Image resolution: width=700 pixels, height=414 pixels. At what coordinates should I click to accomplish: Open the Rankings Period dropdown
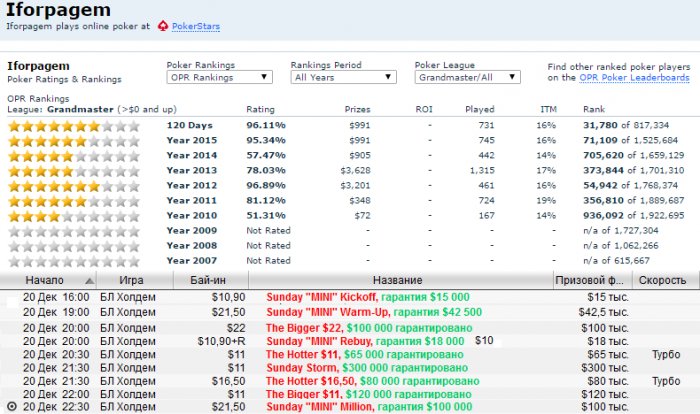click(x=343, y=77)
